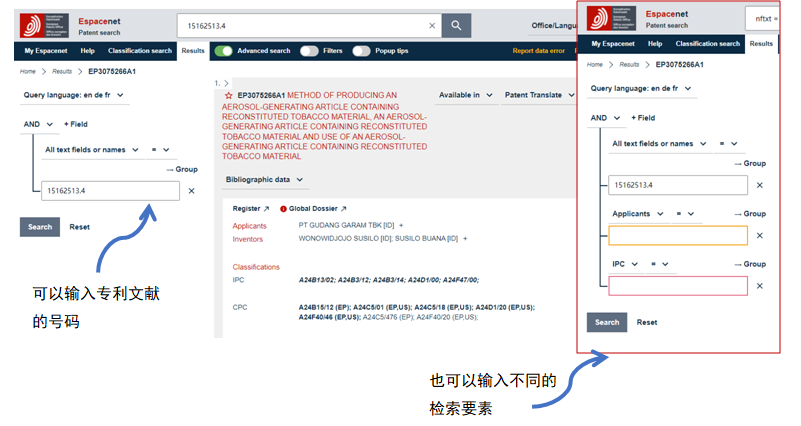Image resolution: width=801 pixels, height=426 pixels.
Task: Click the left query field with 15162513.4
Action: click(x=110, y=191)
